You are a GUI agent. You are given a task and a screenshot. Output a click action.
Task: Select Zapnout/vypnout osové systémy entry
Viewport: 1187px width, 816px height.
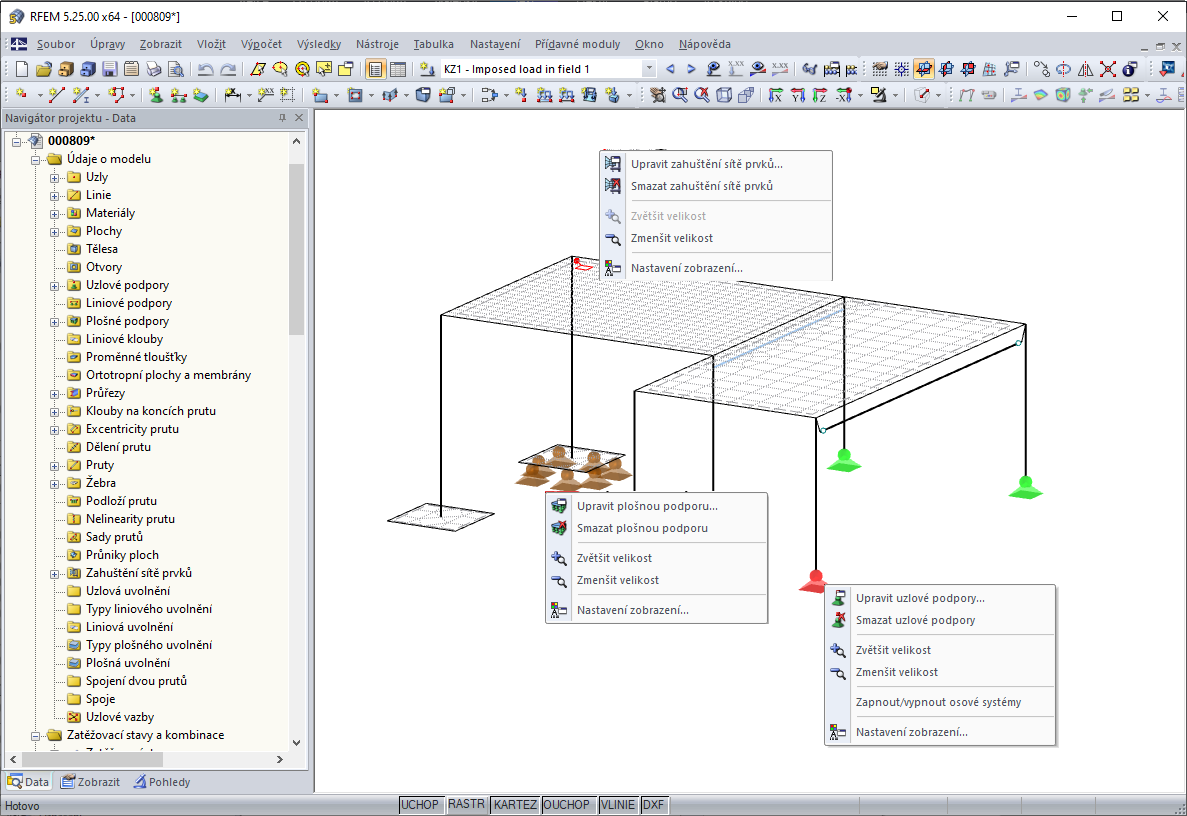coord(939,702)
